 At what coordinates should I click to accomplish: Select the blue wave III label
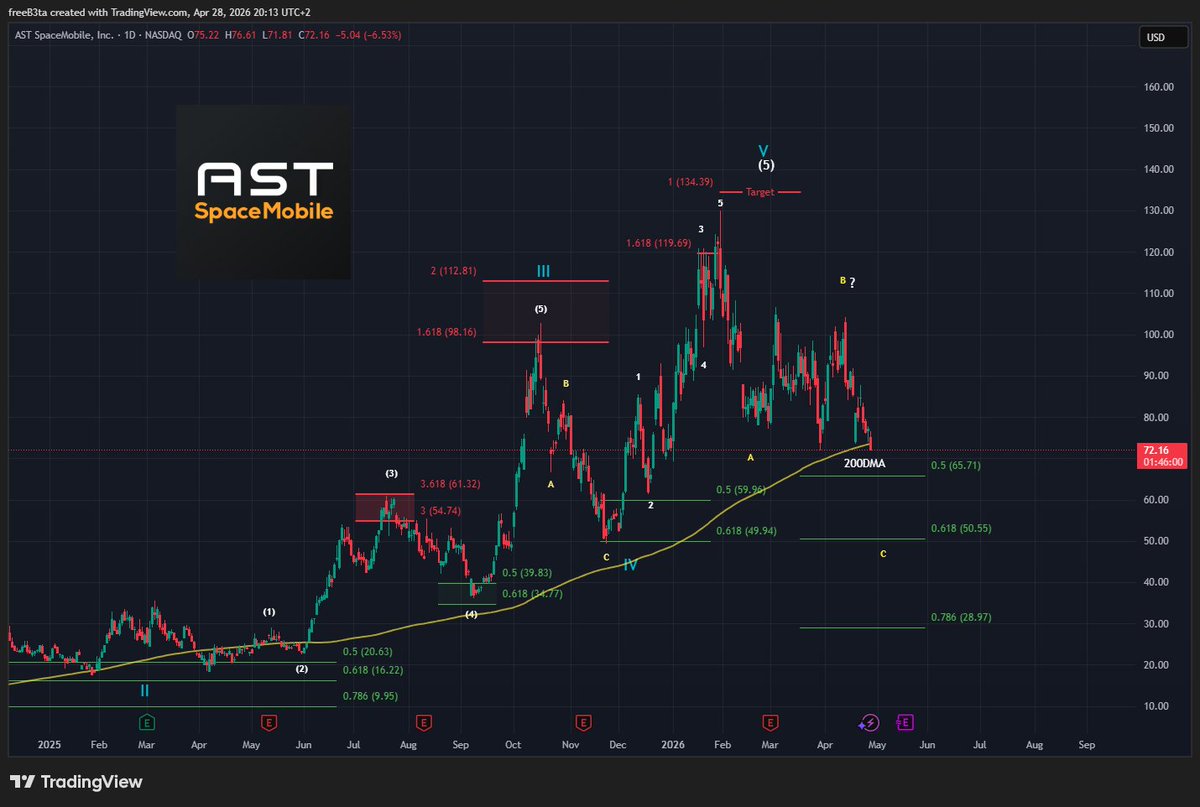543,271
